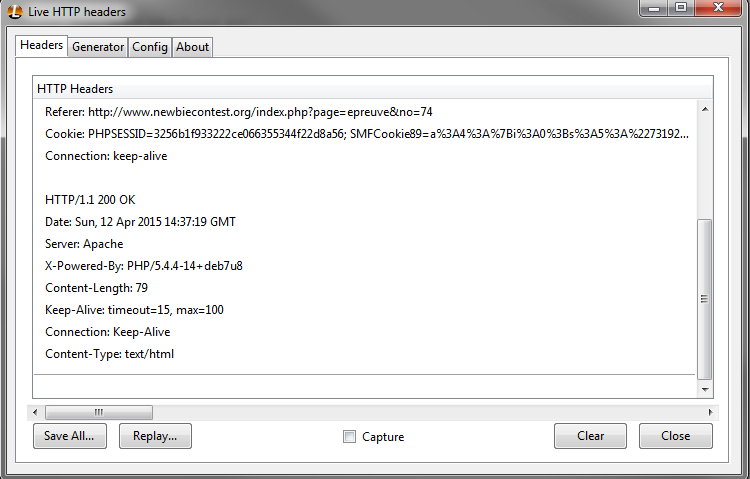This screenshot has width=750, height=479.
Task: Click the Save All... button
Action: (70, 436)
